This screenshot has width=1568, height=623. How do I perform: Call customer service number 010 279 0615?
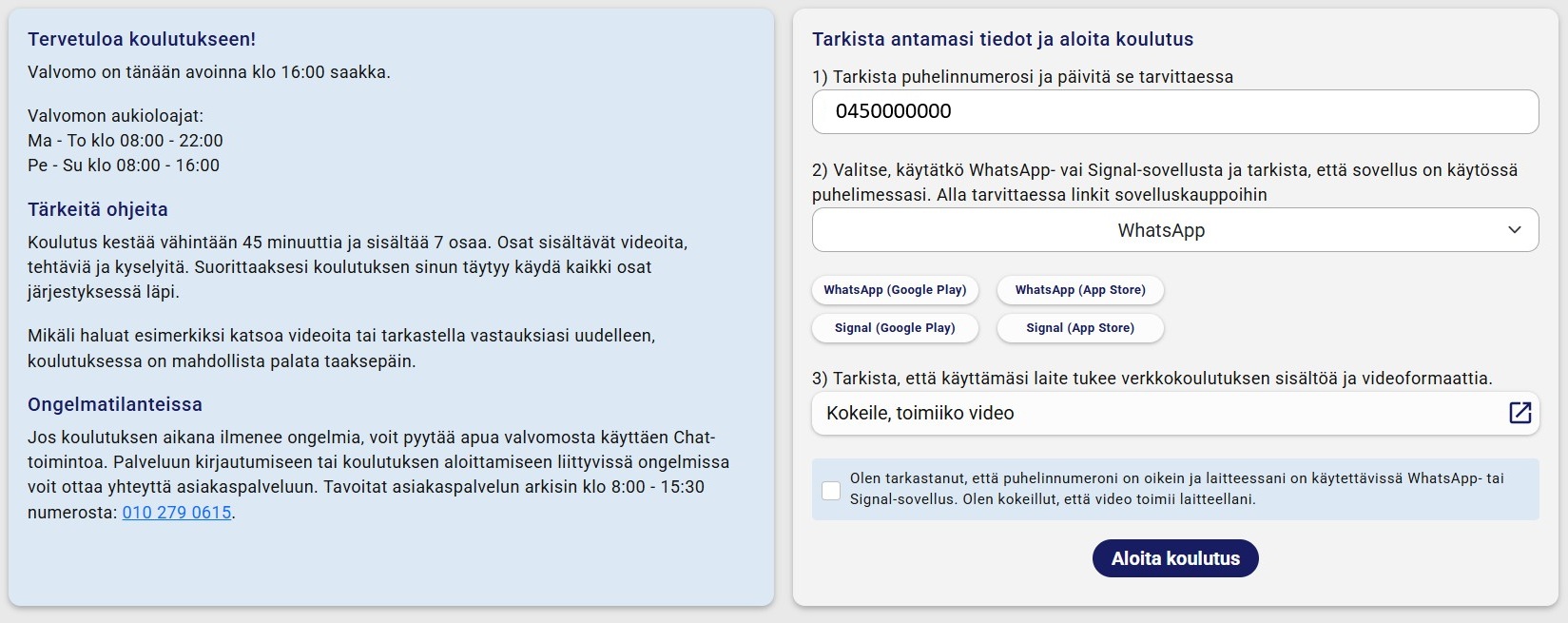point(177,513)
